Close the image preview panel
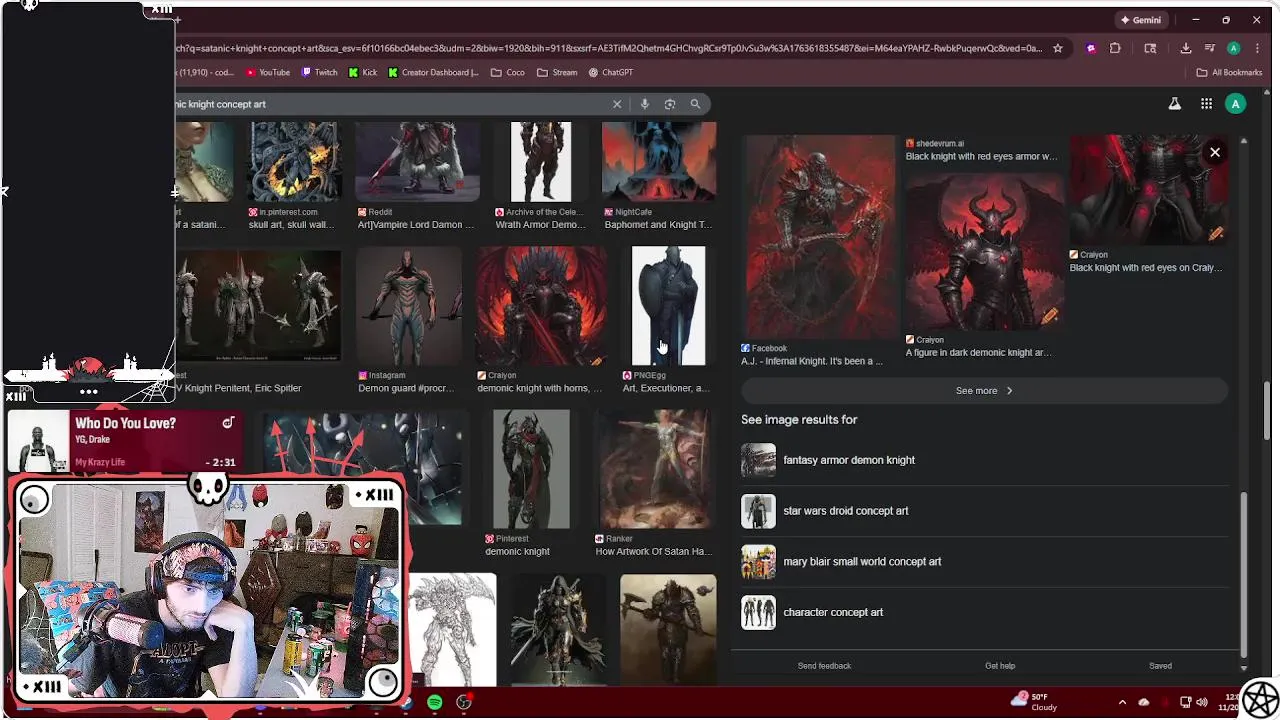 click(1215, 152)
